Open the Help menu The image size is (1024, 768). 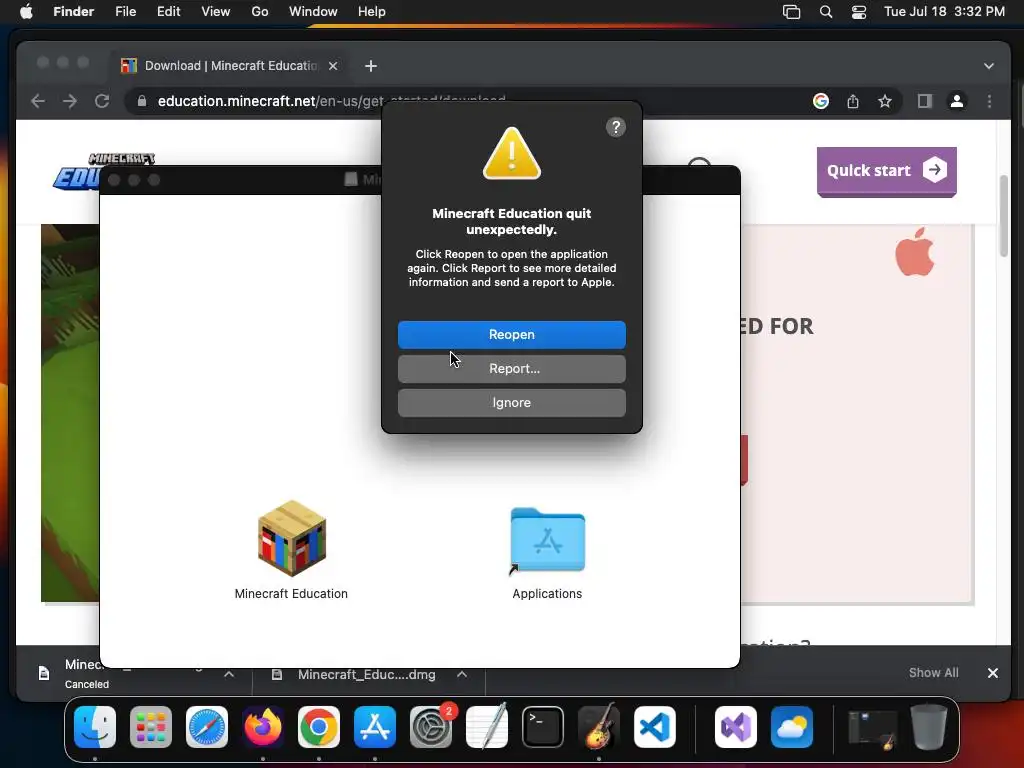point(372,12)
